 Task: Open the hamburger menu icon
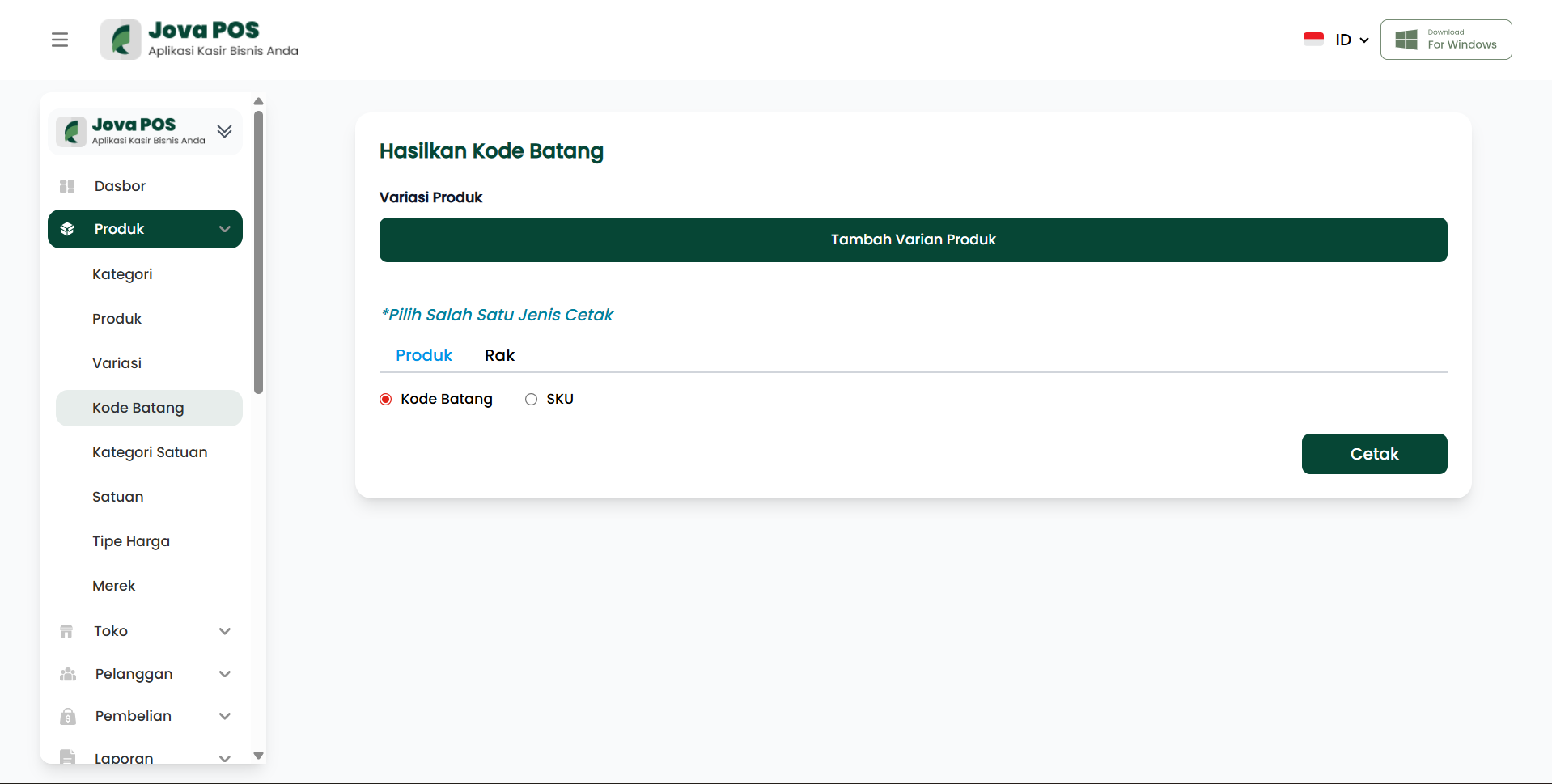(60, 40)
